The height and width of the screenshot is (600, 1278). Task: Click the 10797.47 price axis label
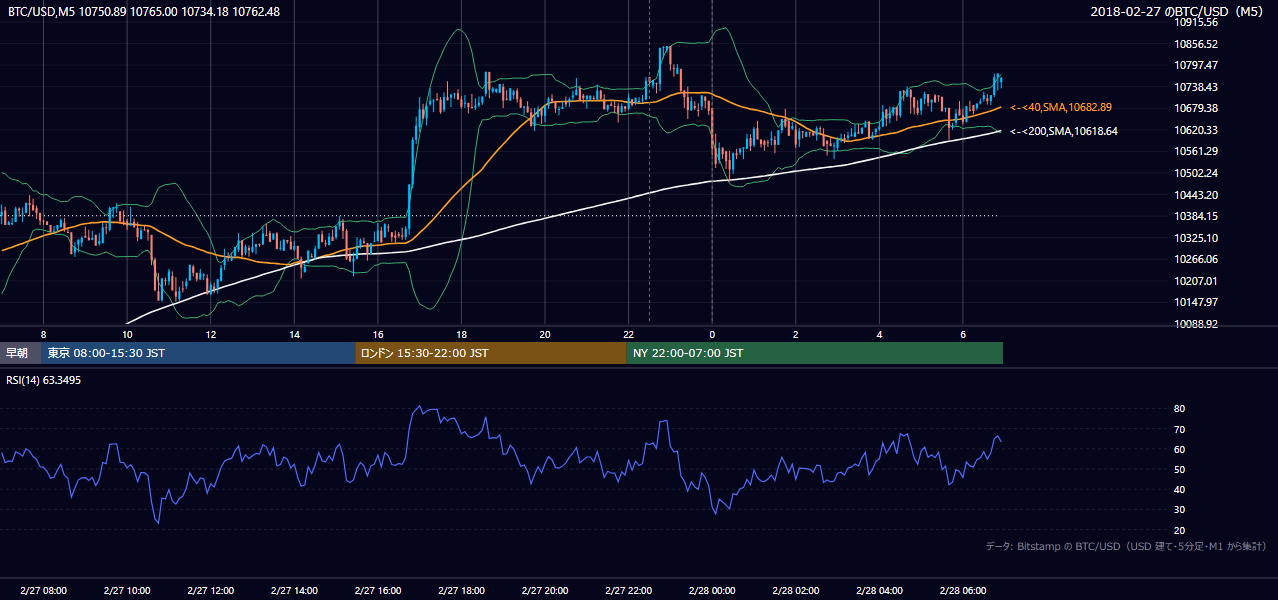pos(1195,65)
